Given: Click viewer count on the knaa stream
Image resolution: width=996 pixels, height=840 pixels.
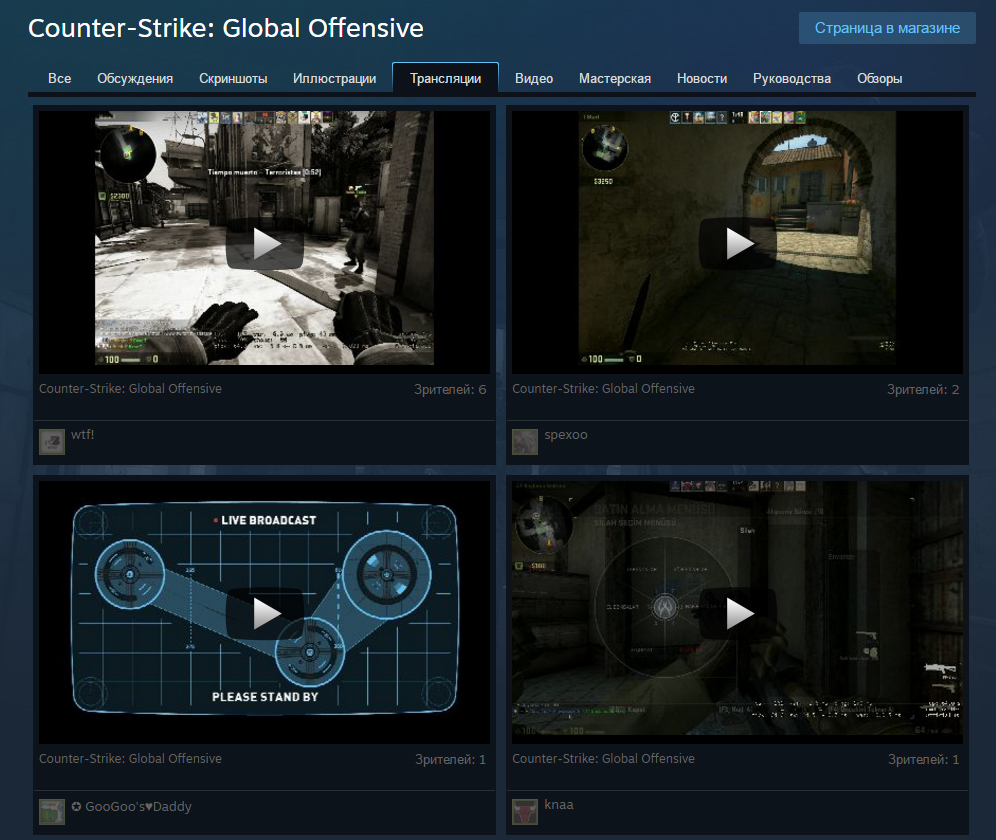Looking at the screenshot, I should tap(924, 759).
